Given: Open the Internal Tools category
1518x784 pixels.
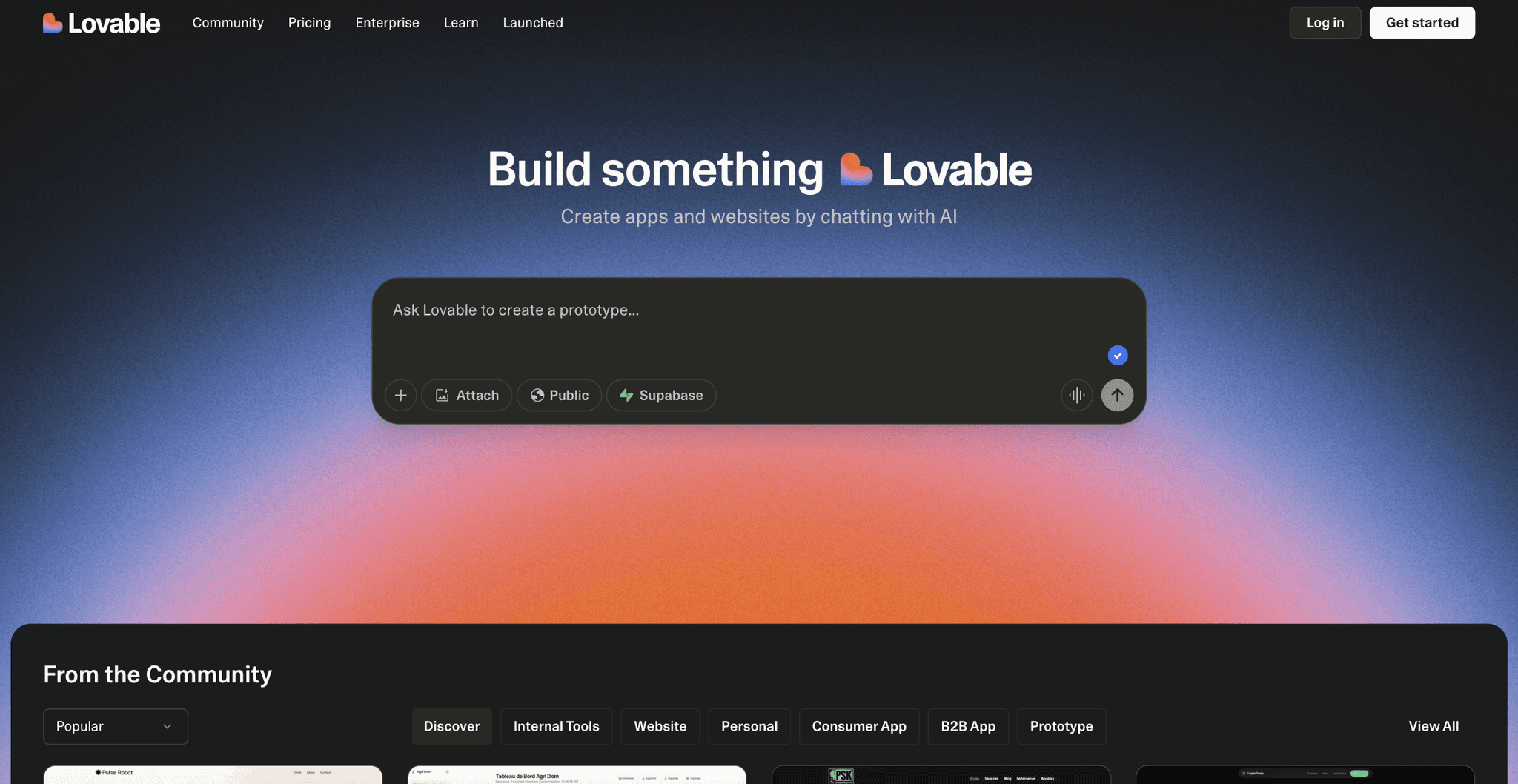Looking at the screenshot, I should tap(557, 726).
